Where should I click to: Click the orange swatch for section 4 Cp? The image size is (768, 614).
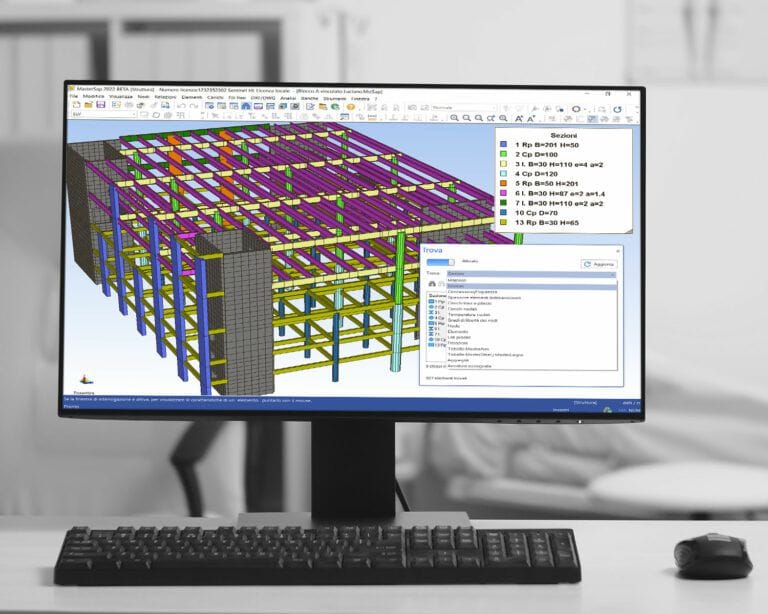tap(503, 174)
